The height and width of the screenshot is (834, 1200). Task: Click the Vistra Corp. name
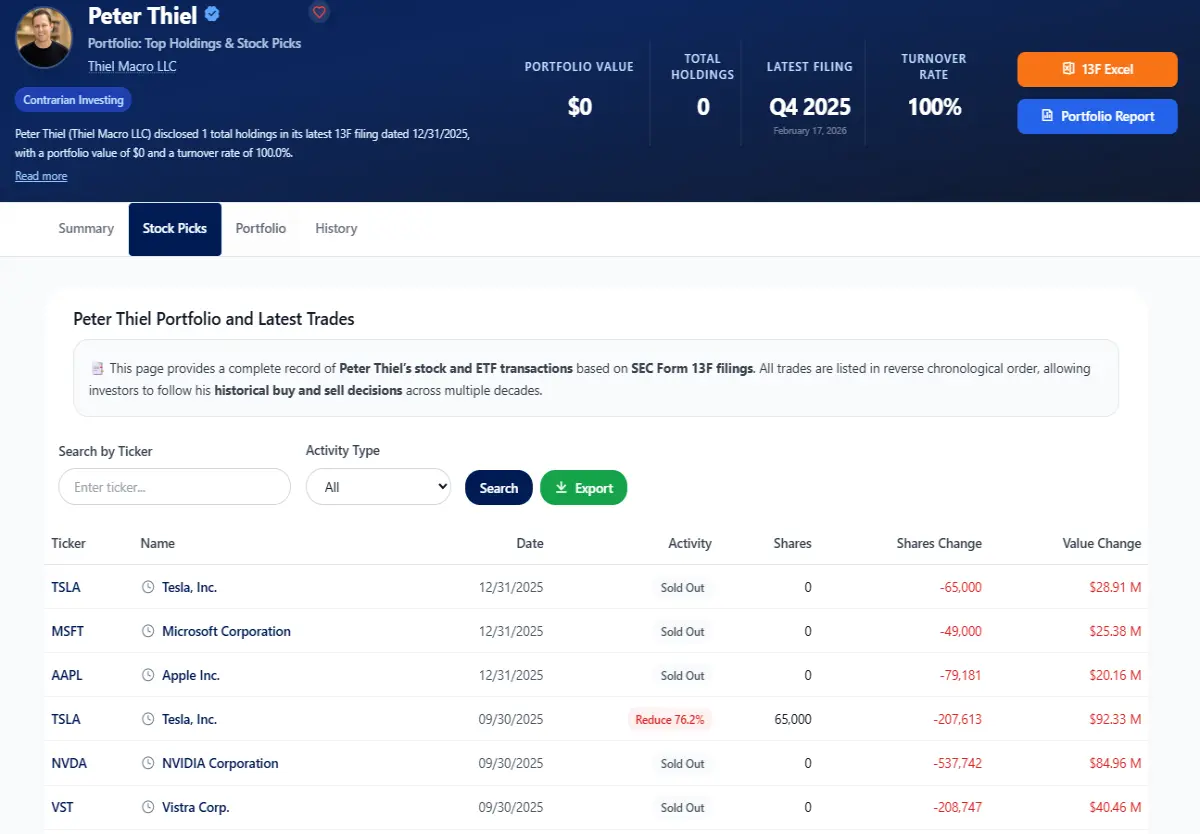click(x=196, y=807)
